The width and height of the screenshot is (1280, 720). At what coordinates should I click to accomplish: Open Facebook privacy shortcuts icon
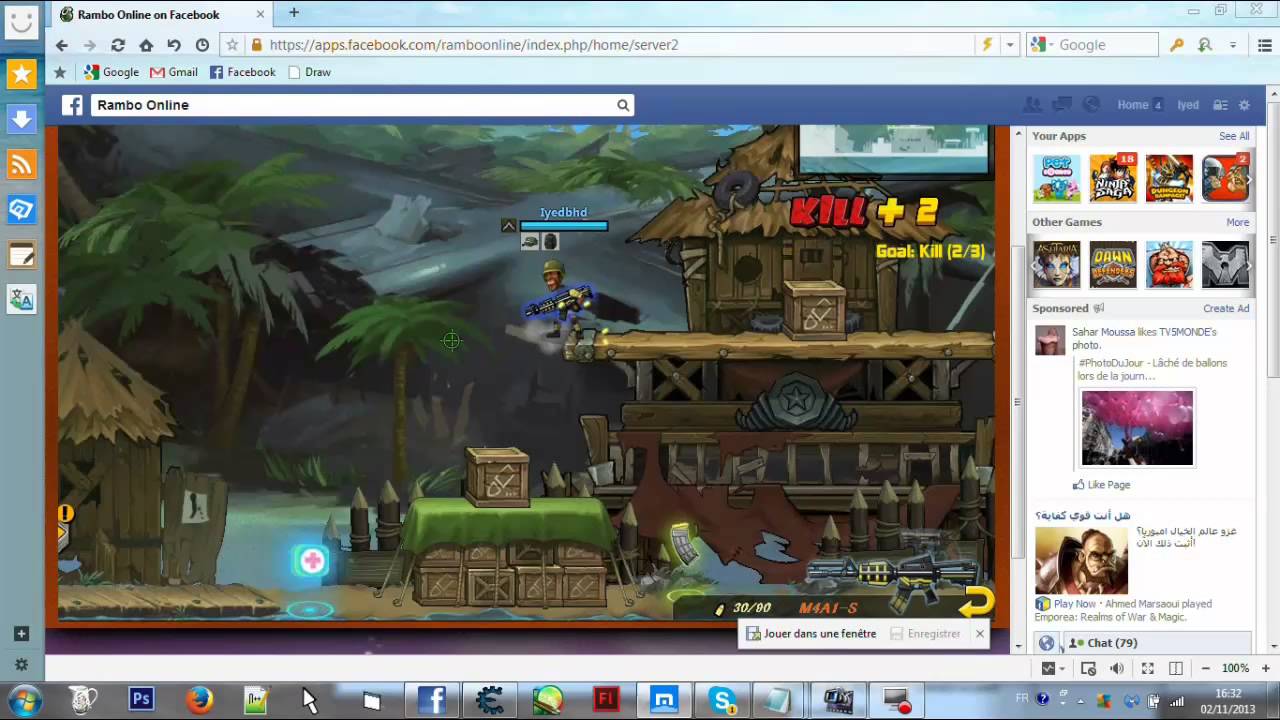[x=1220, y=105]
